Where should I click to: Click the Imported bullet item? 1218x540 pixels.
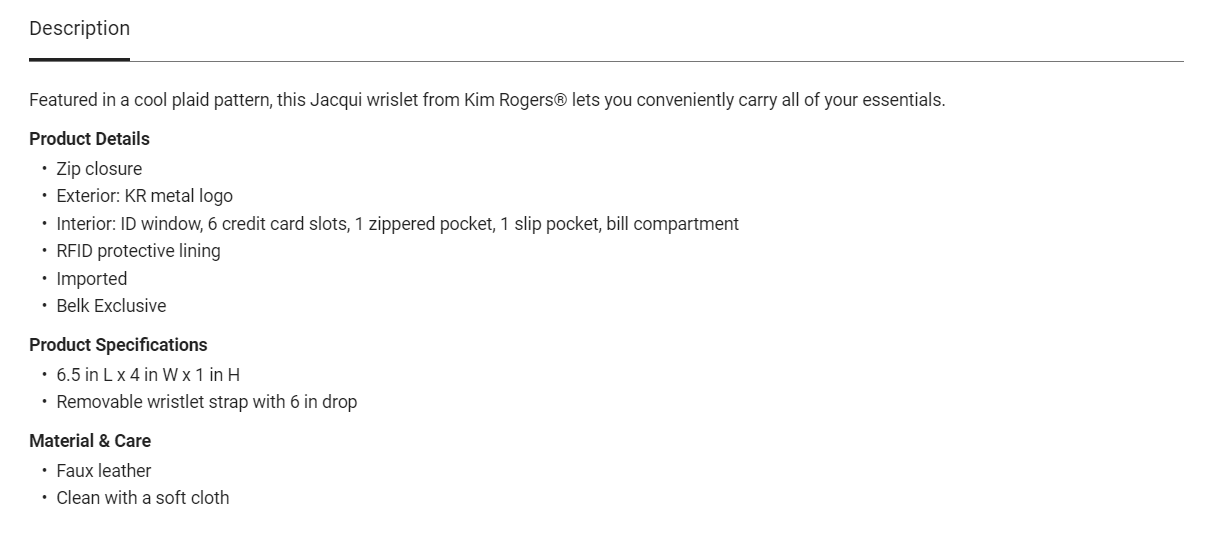point(92,279)
